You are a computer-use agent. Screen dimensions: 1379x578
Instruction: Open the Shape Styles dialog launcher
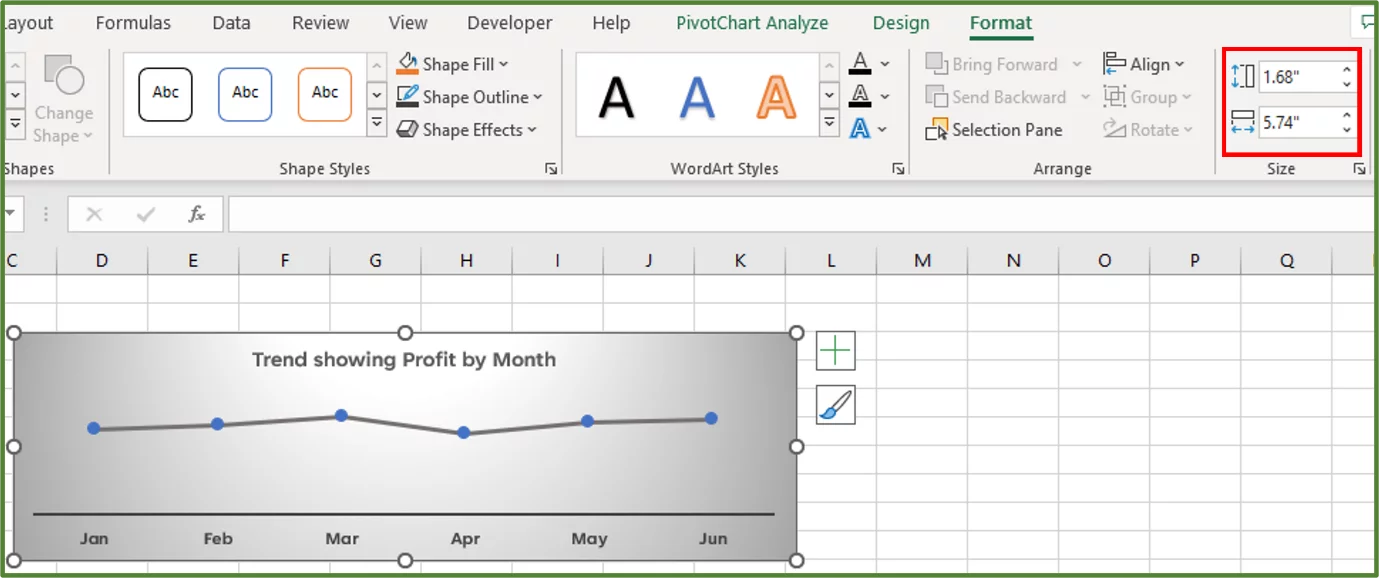pyautogui.click(x=551, y=169)
